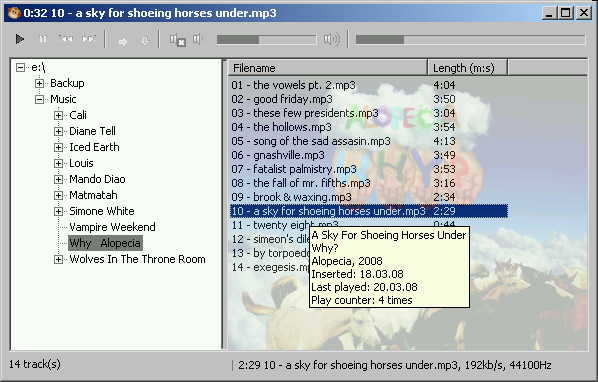Skip forward to the next track
This screenshot has height=382, width=598.
(88, 39)
